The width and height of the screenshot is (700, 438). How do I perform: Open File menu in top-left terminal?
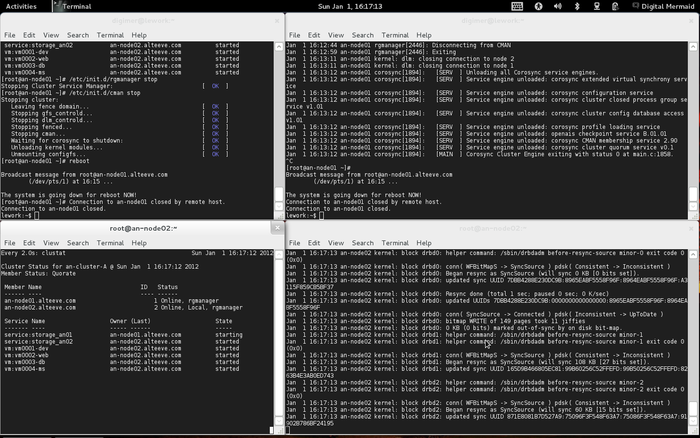coord(10,35)
